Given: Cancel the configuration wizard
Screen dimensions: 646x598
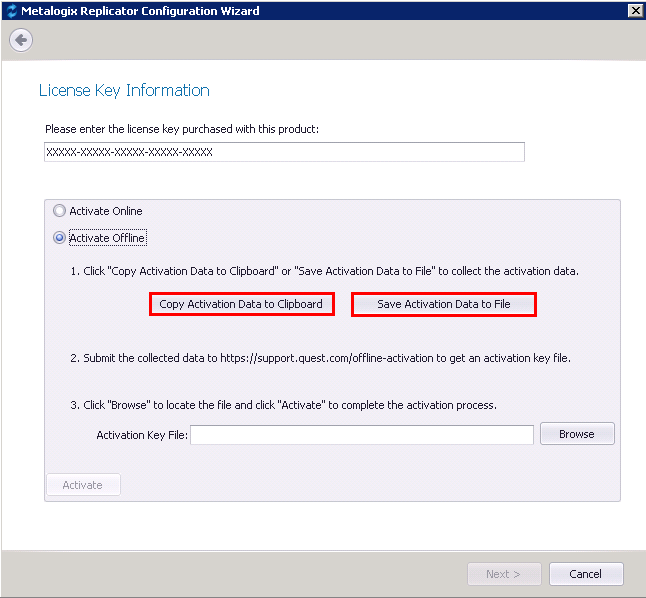Looking at the screenshot, I should [586, 574].
